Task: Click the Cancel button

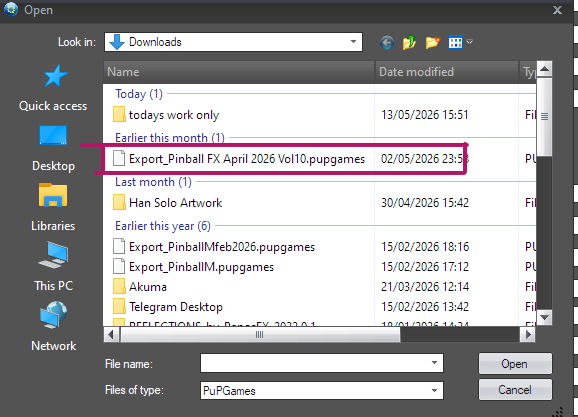Action: click(515, 390)
